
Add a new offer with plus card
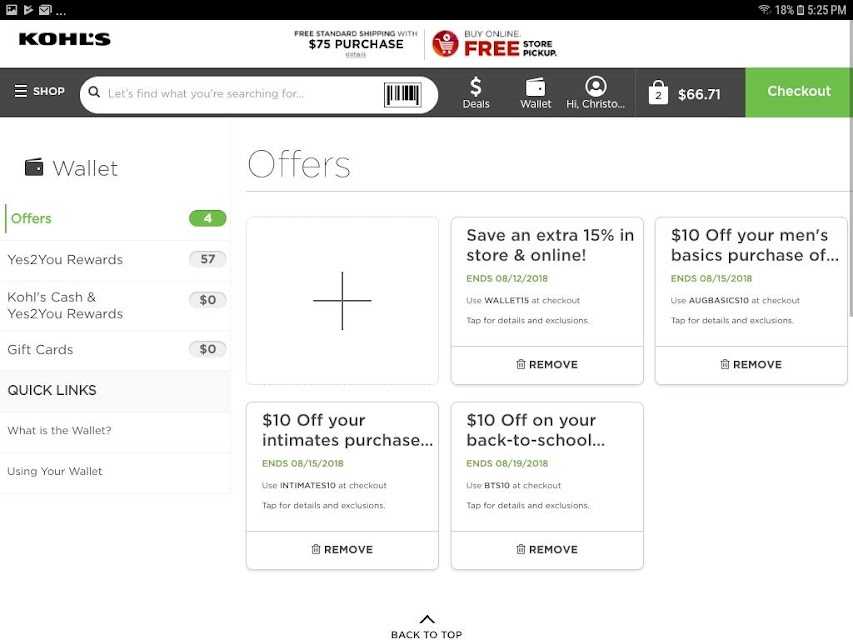click(x=342, y=300)
